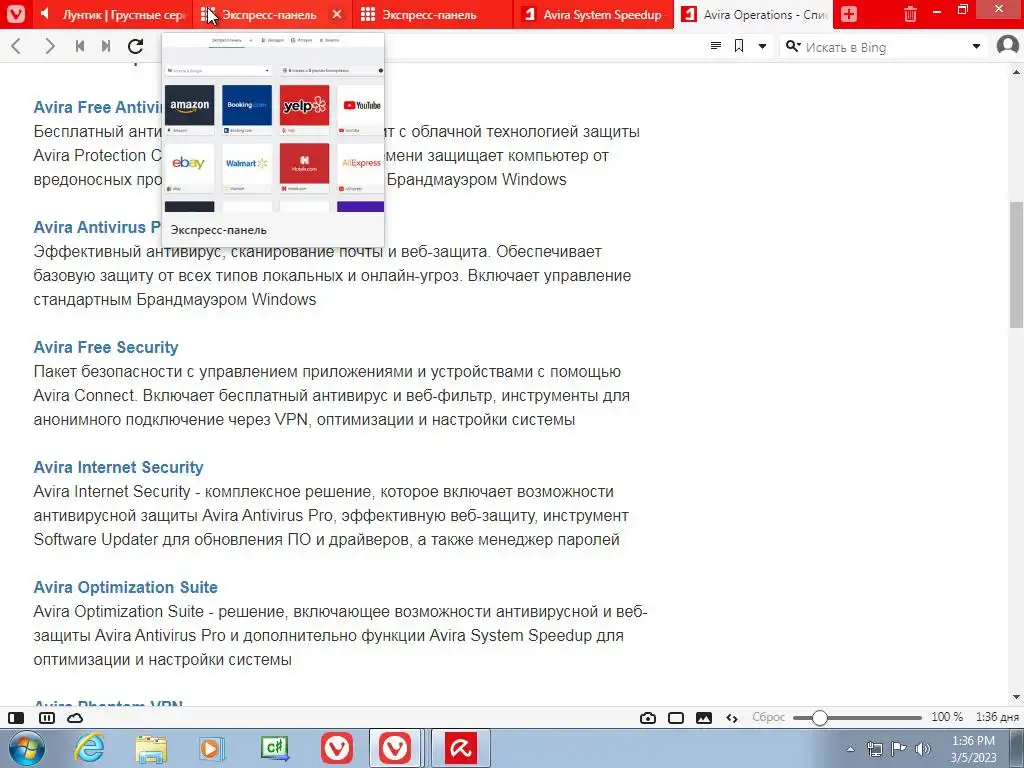Close the hovered Экспресс-панель tab
1024x768 pixels.
(336, 14)
